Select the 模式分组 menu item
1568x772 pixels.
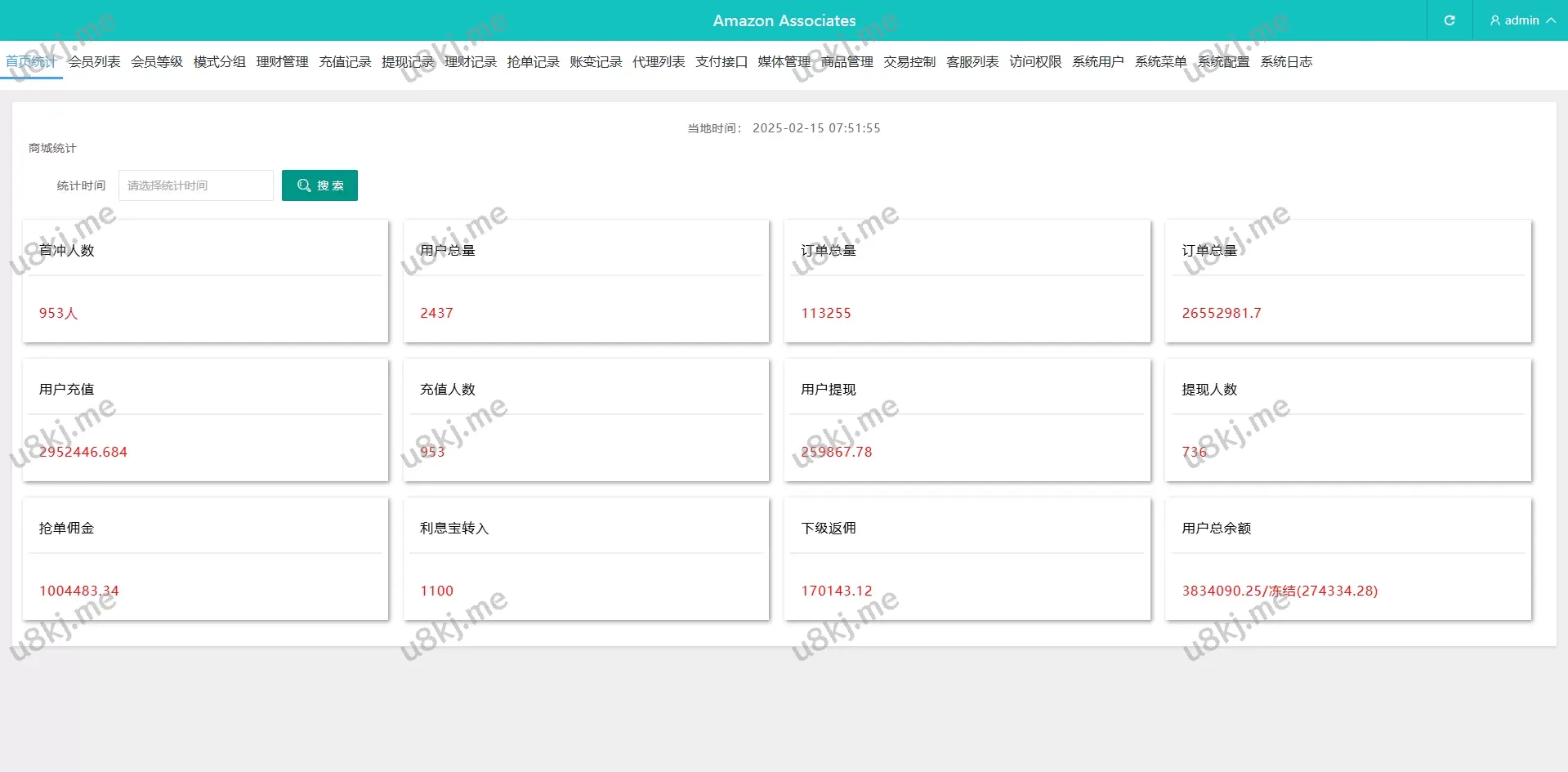(219, 62)
